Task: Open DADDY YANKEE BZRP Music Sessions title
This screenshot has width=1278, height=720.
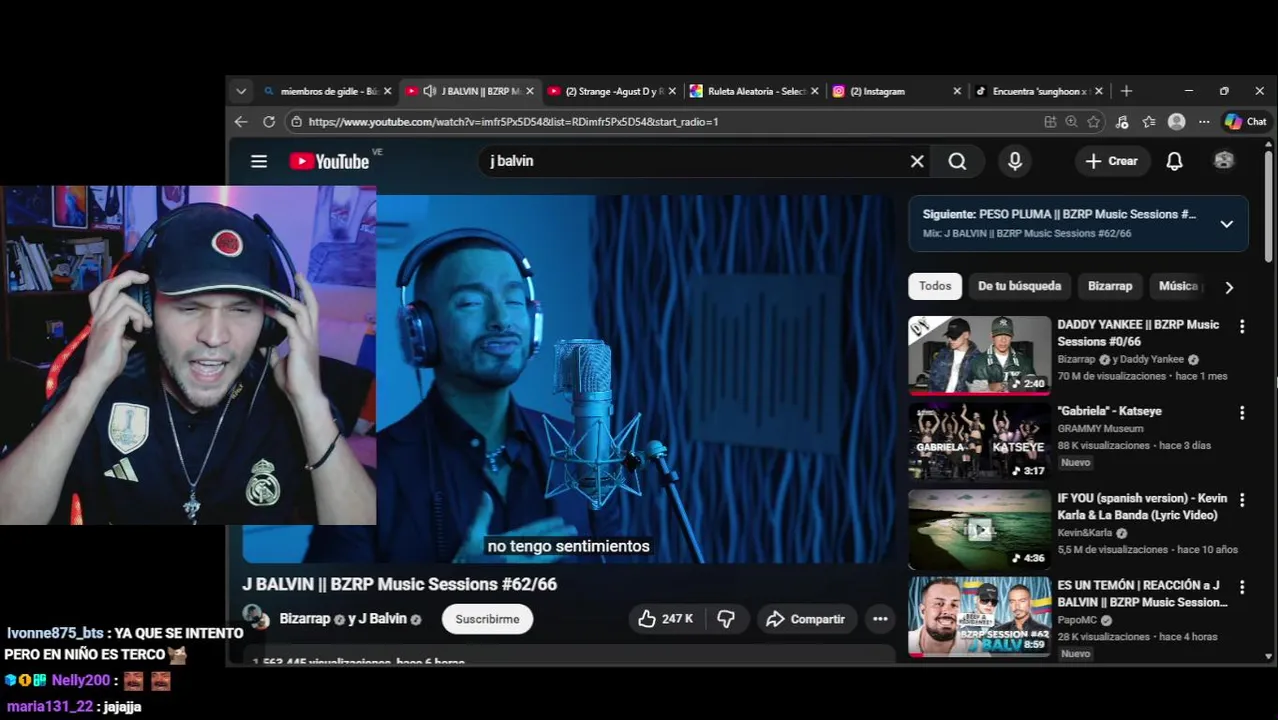Action: 1138,333
